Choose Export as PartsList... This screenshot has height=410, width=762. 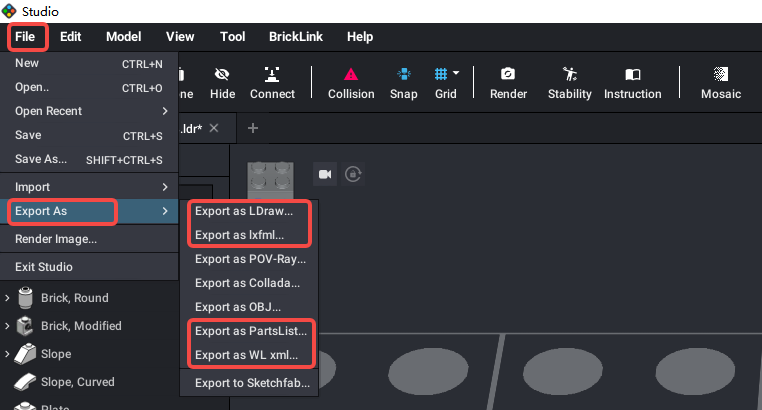(x=251, y=331)
